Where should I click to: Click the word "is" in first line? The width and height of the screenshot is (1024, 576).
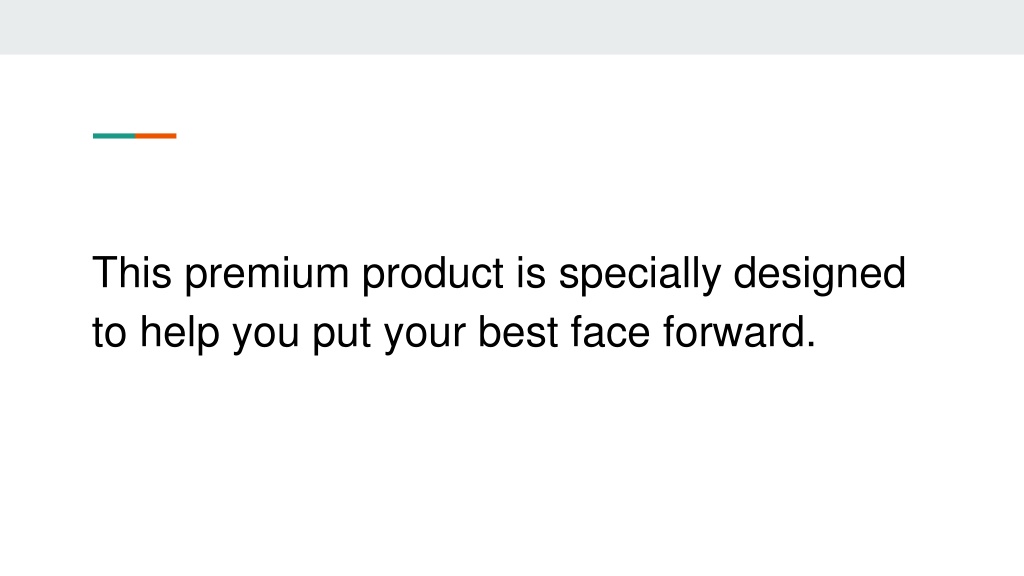(x=531, y=272)
